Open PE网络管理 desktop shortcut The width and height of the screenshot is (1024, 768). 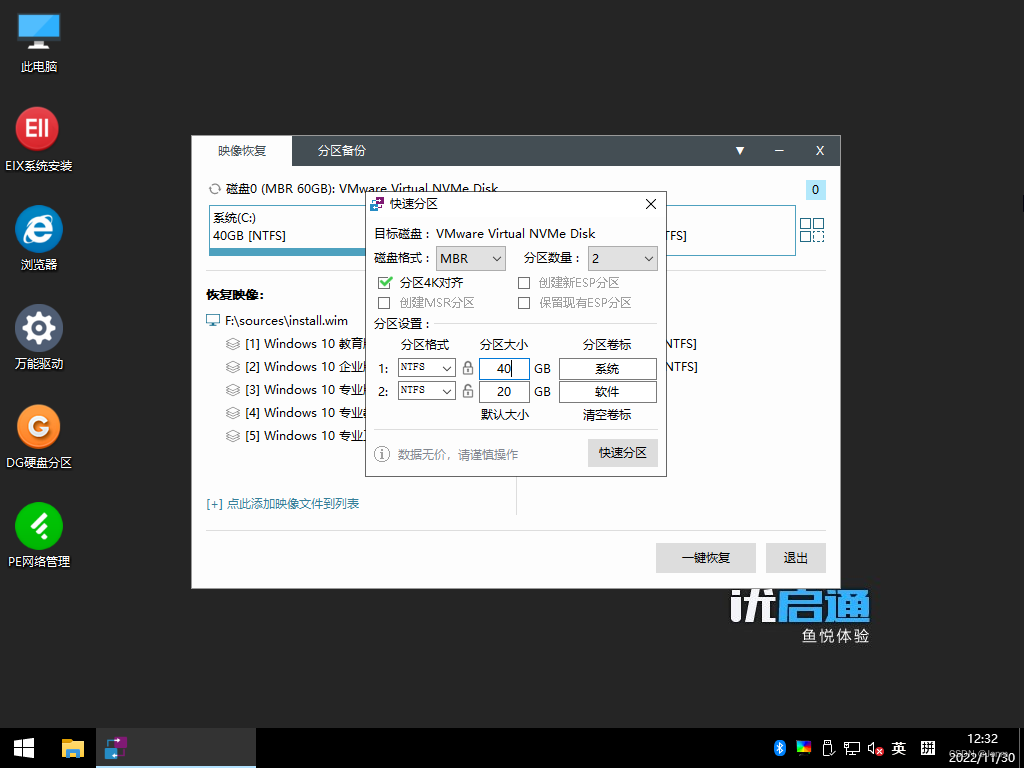pyautogui.click(x=39, y=535)
